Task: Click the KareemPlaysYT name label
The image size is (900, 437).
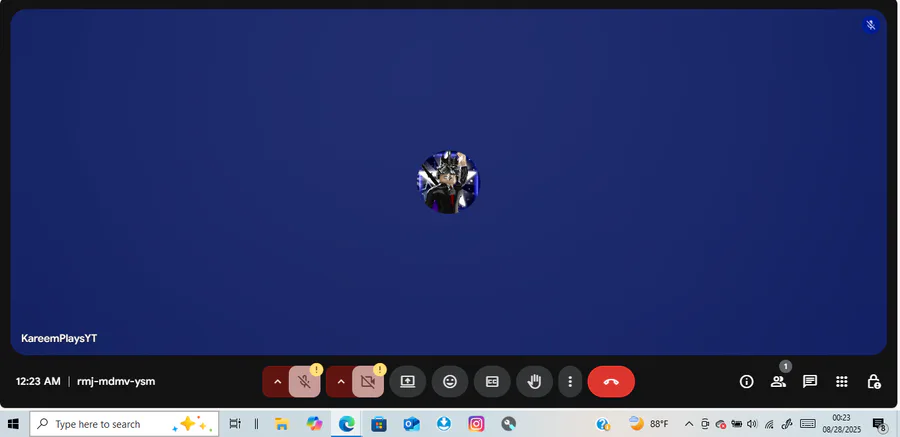Action: 59,338
